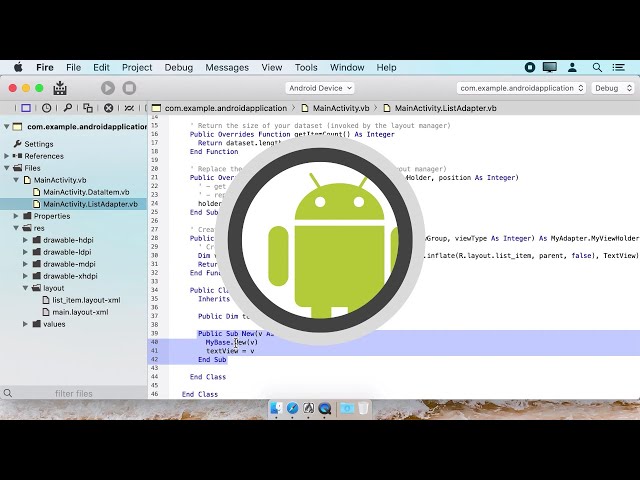Click the Settings wrench item
640x480 pixels.
pos(33,144)
